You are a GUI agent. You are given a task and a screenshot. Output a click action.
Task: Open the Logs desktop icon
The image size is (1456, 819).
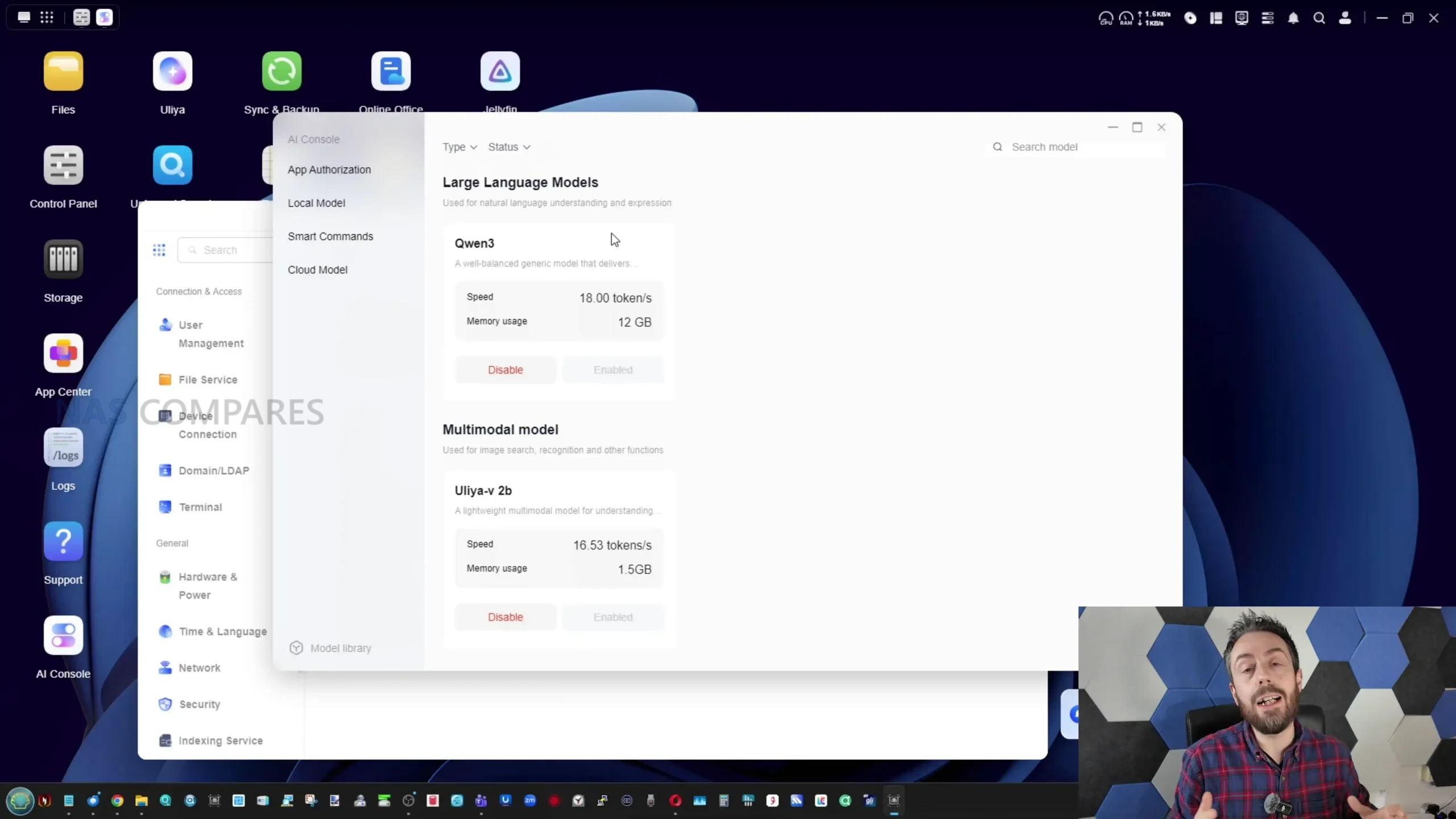click(x=63, y=448)
